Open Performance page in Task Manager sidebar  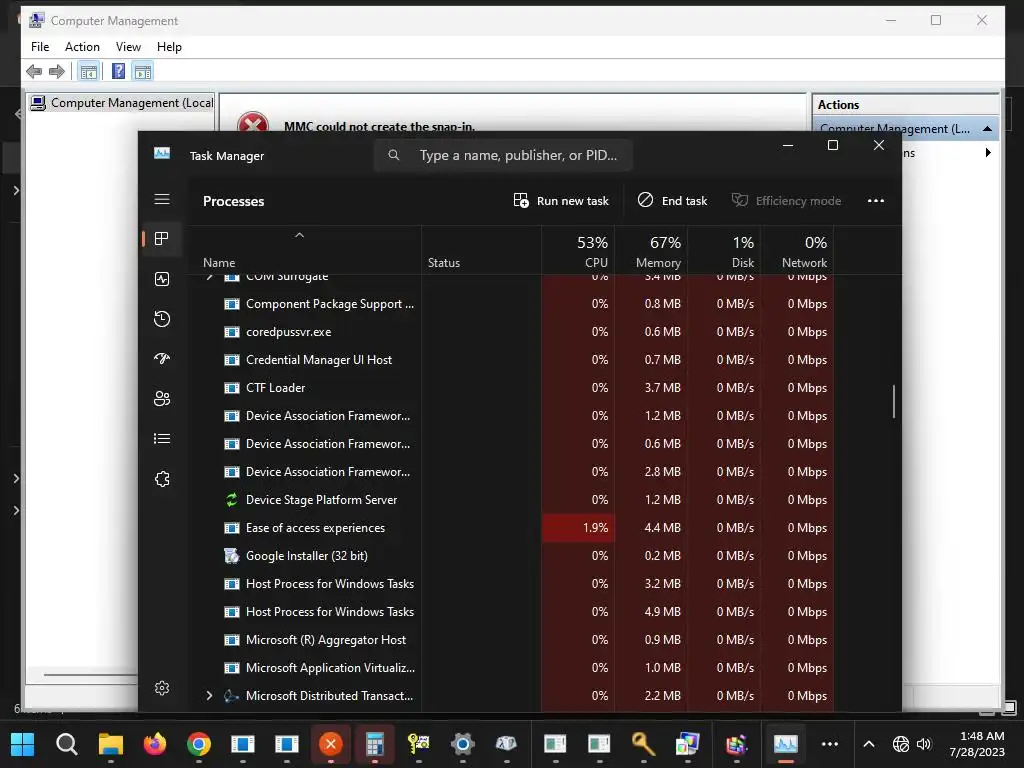click(x=162, y=280)
